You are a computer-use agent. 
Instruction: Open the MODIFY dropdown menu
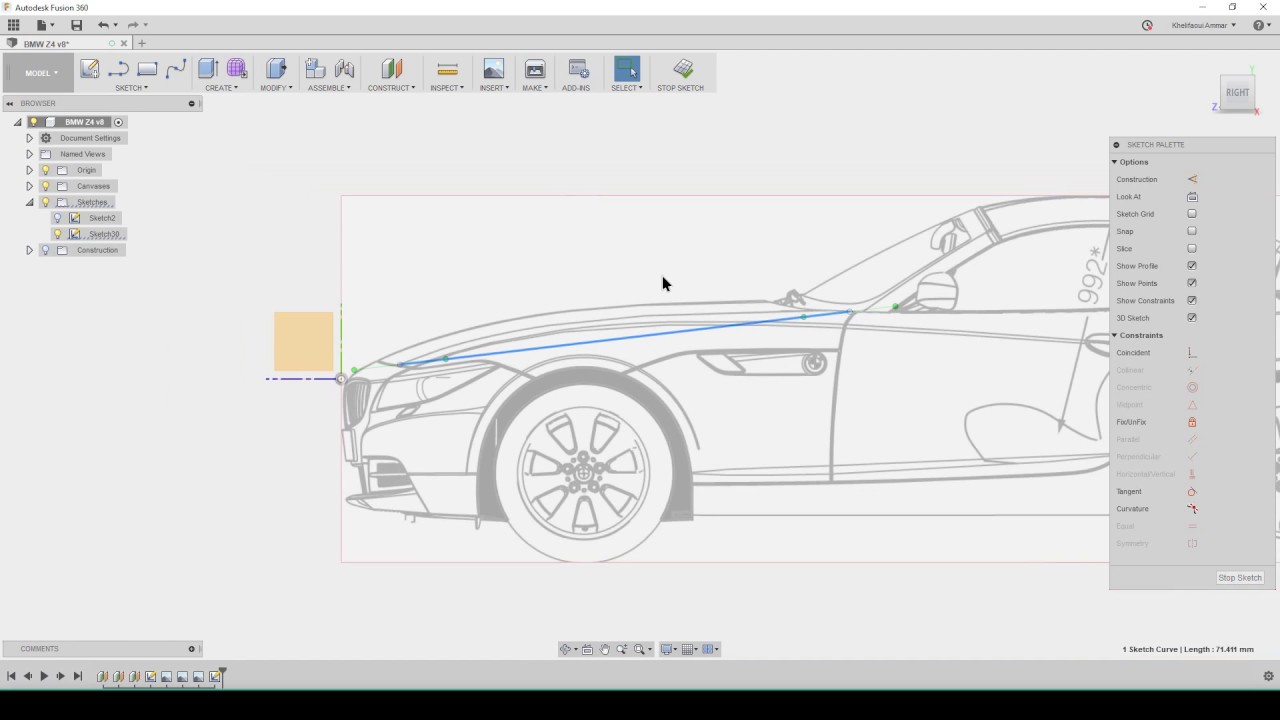[276, 88]
